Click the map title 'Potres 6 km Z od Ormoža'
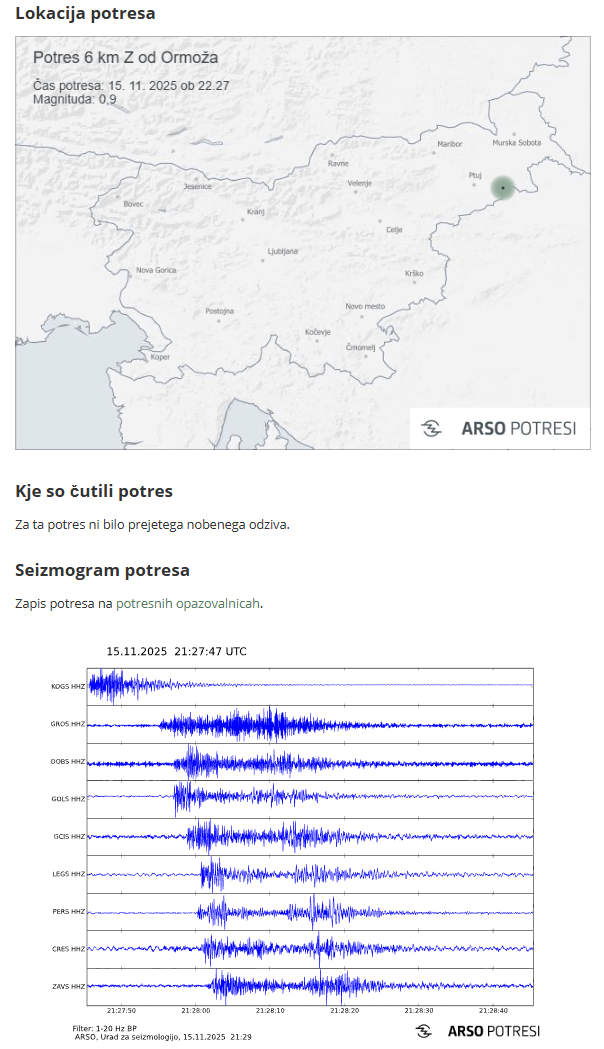This screenshot has width=604, height=1049. (x=125, y=58)
